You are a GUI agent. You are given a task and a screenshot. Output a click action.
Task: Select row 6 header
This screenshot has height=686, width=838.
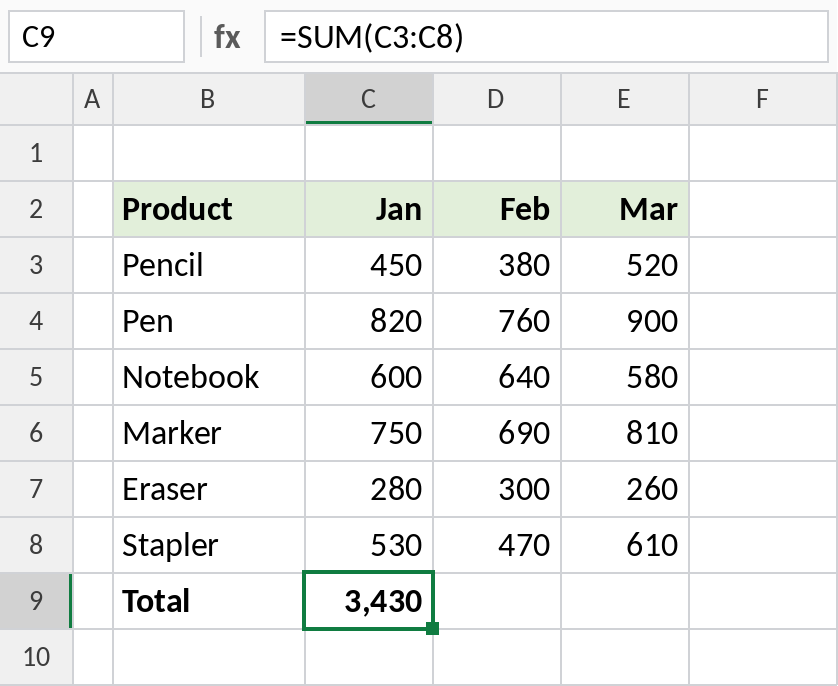pos(36,433)
